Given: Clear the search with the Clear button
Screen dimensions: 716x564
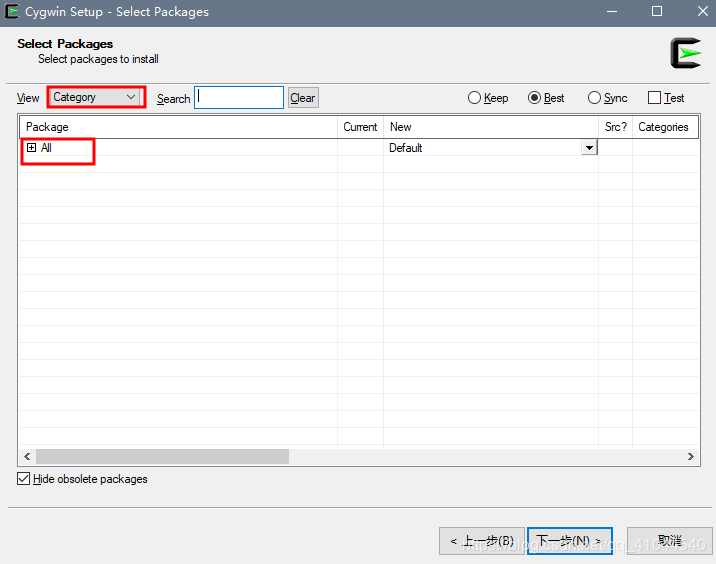Looking at the screenshot, I should click(x=303, y=98).
